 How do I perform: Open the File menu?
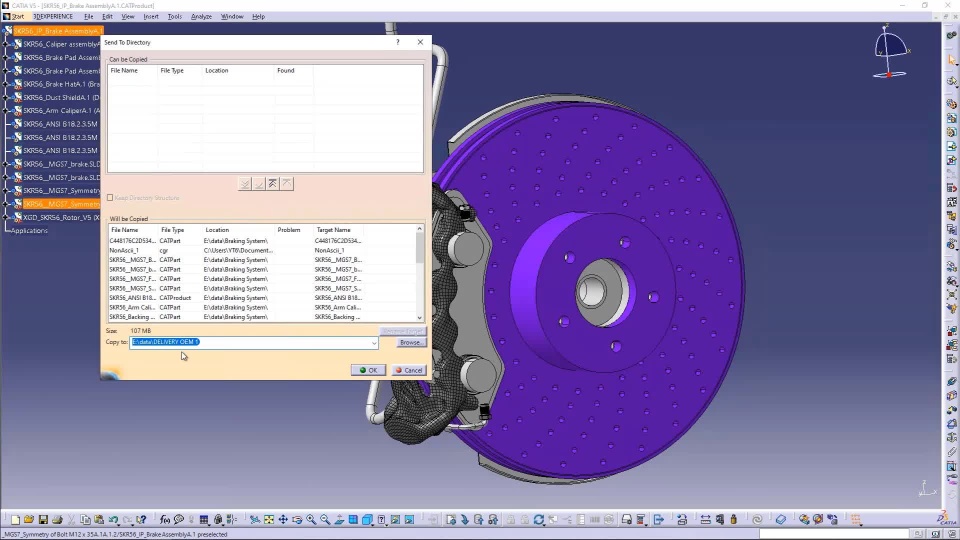89,17
